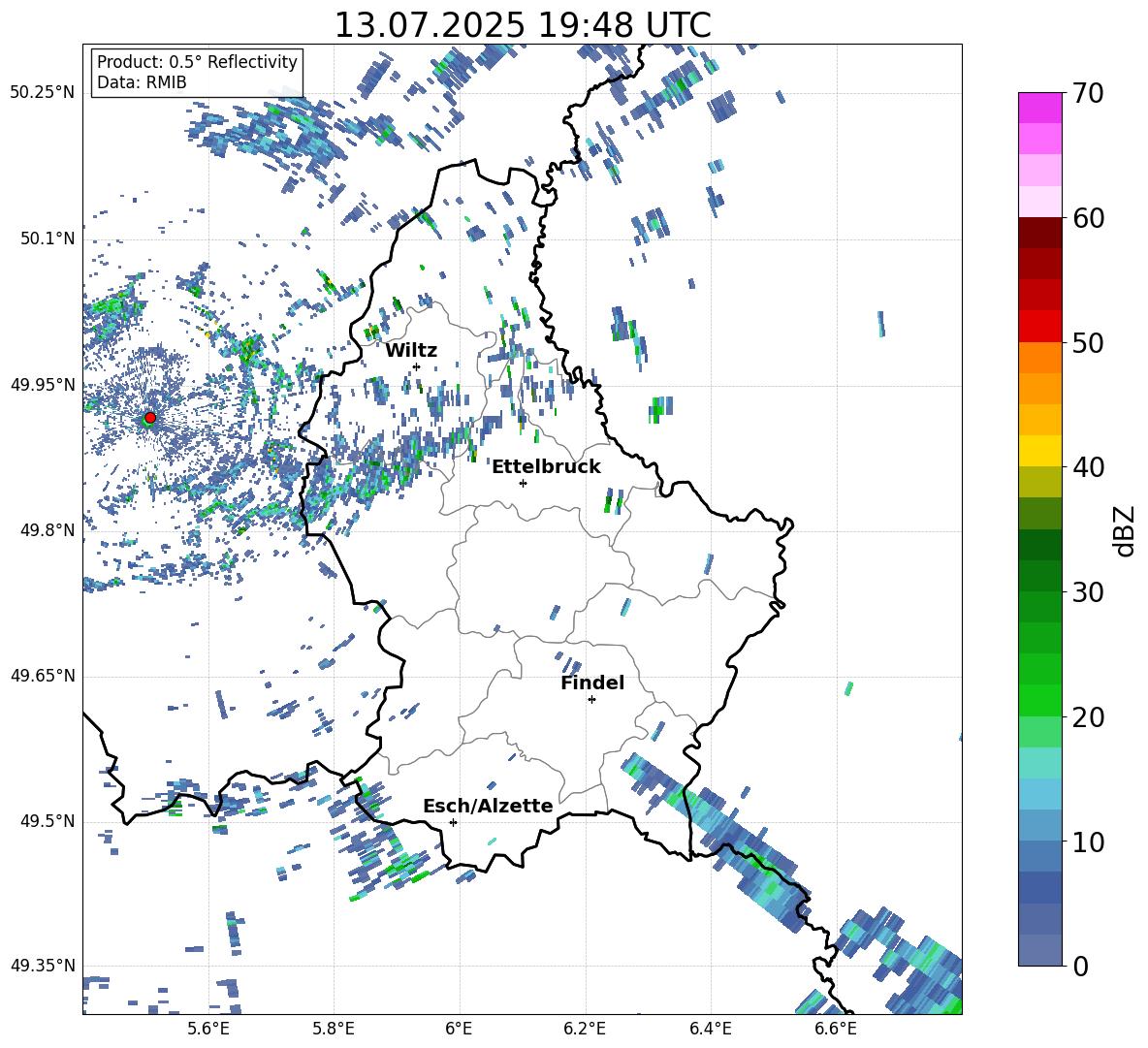Click the 10 label on colorbar

point(1087,842)
